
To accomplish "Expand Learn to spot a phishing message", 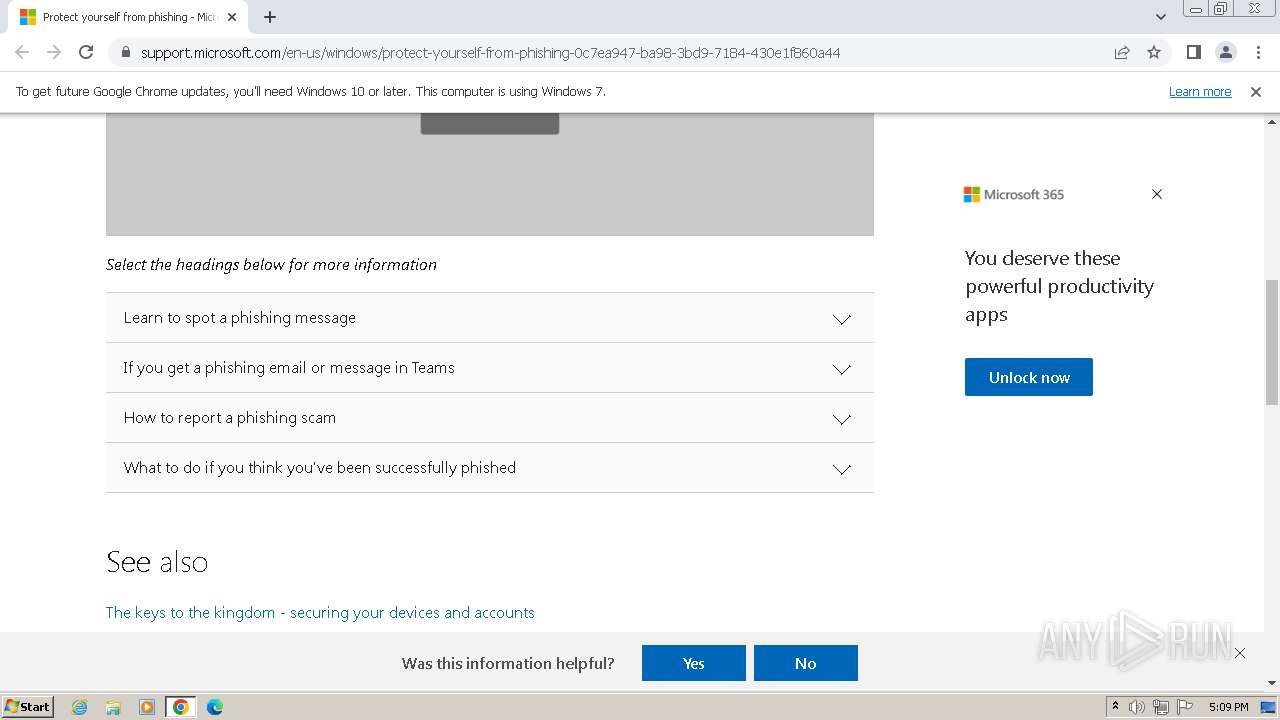I will click(489, 318).
